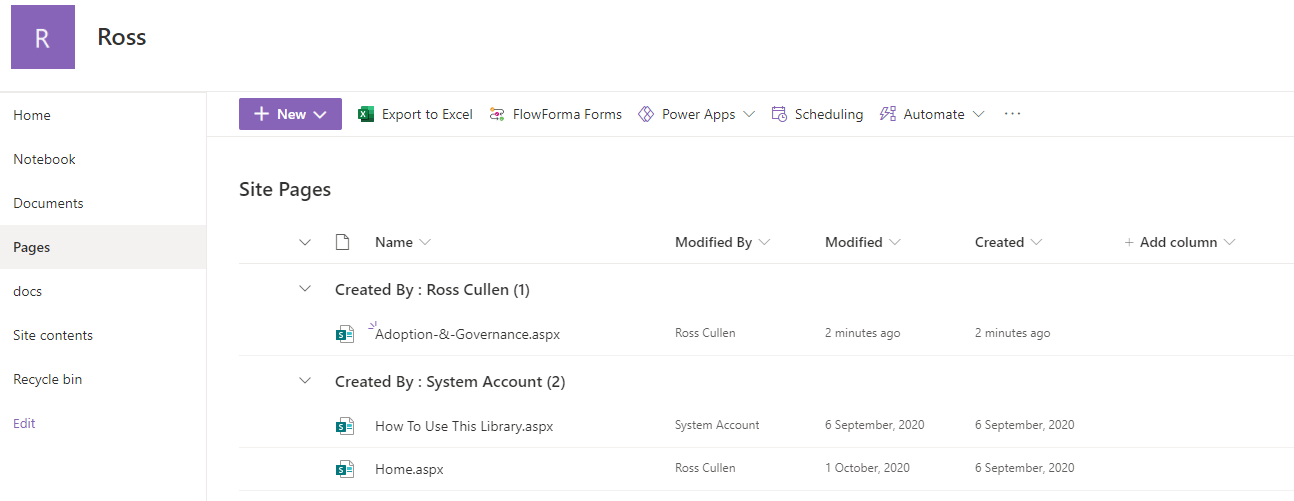
Task: Click the Power Apps diamond icon
Action: pyautogui.click(x=646, y=114)
